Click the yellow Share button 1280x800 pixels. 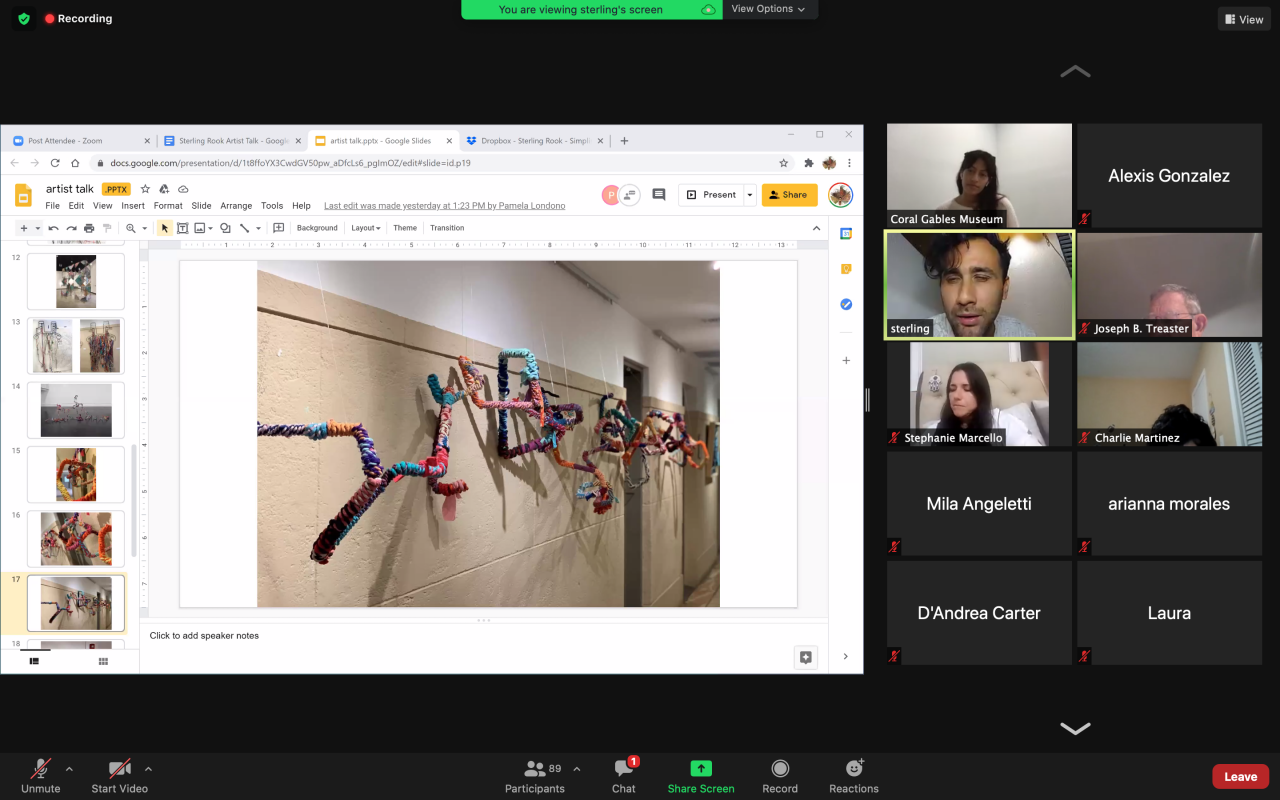click(x=789, y=195)
